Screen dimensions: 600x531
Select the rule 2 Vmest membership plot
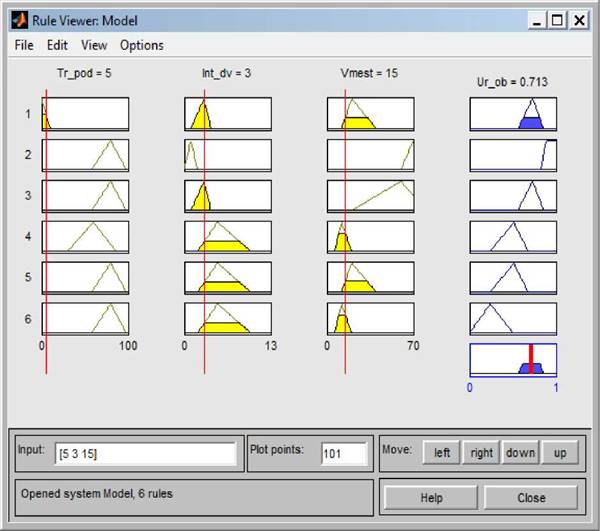coord(371,155)
